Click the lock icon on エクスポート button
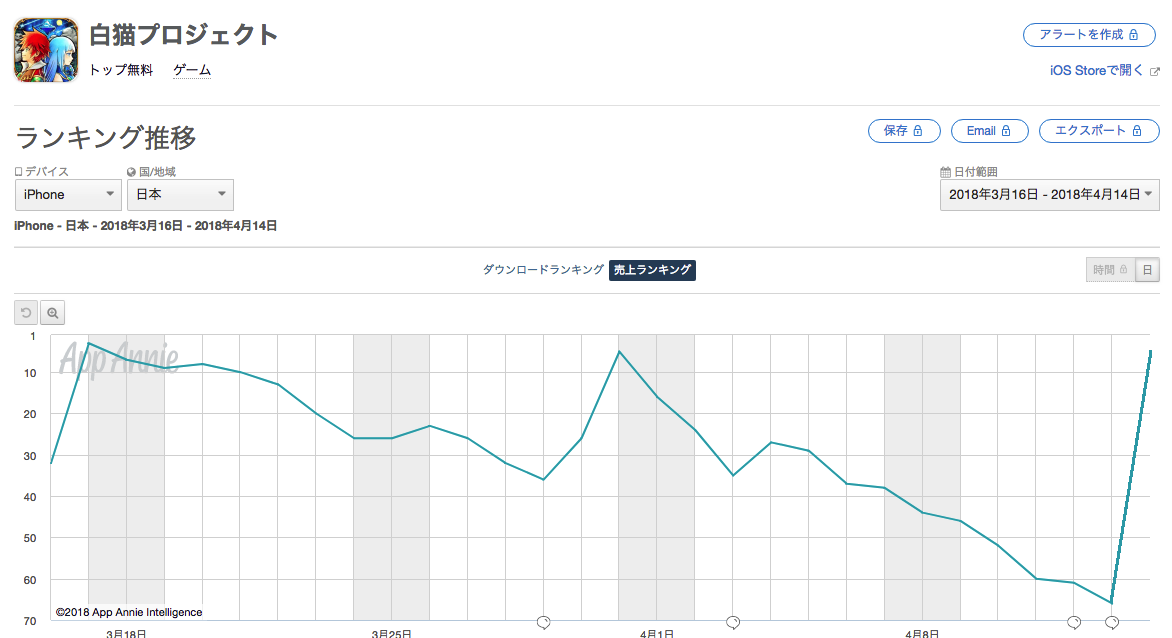1172x638 pixels. pos(1137,131)
